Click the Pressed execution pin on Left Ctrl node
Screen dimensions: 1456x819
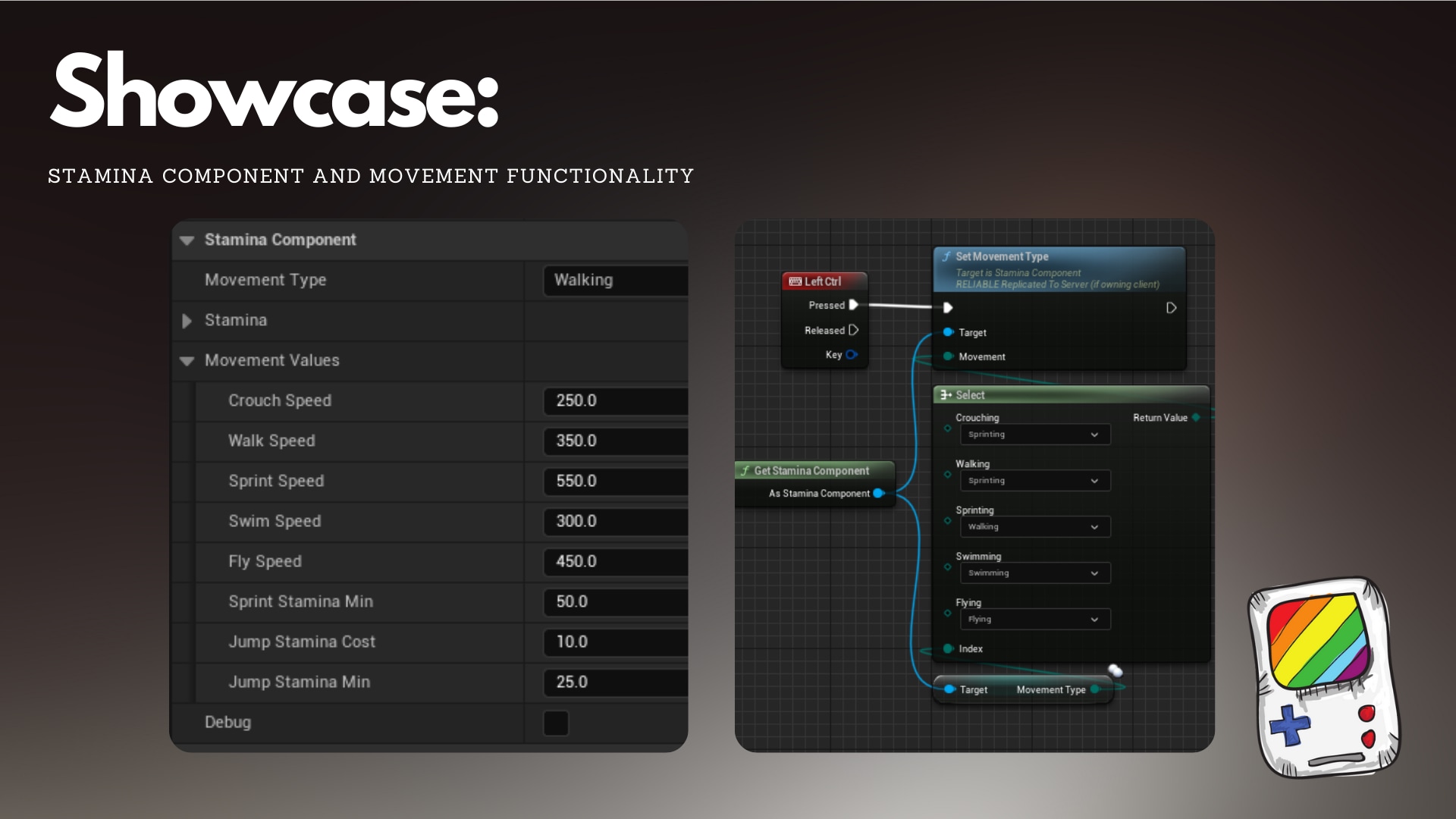point(853,305)
